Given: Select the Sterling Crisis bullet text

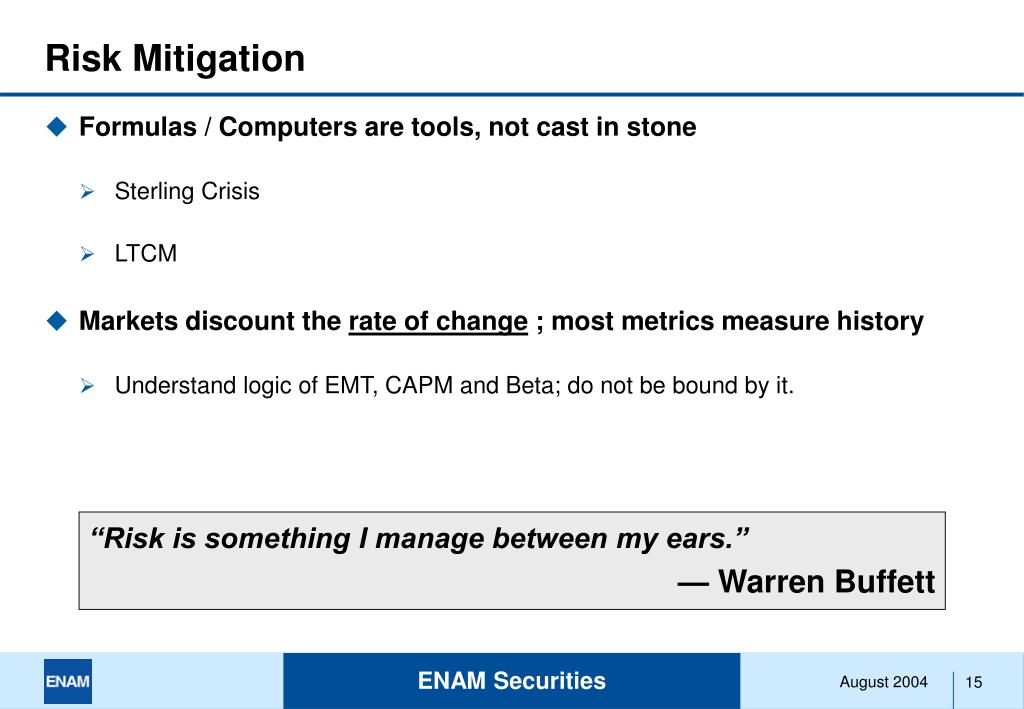Looking at the screenshot, I should click(x=187, y=191).
